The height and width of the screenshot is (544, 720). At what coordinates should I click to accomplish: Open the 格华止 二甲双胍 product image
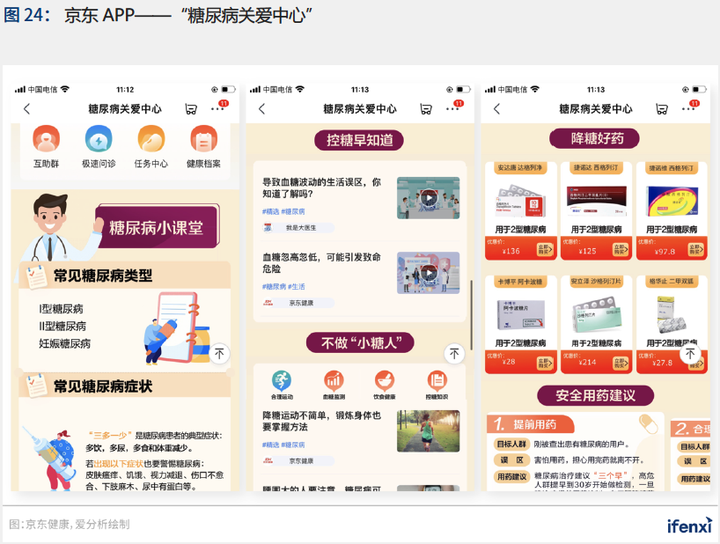[x=672, y=314]
